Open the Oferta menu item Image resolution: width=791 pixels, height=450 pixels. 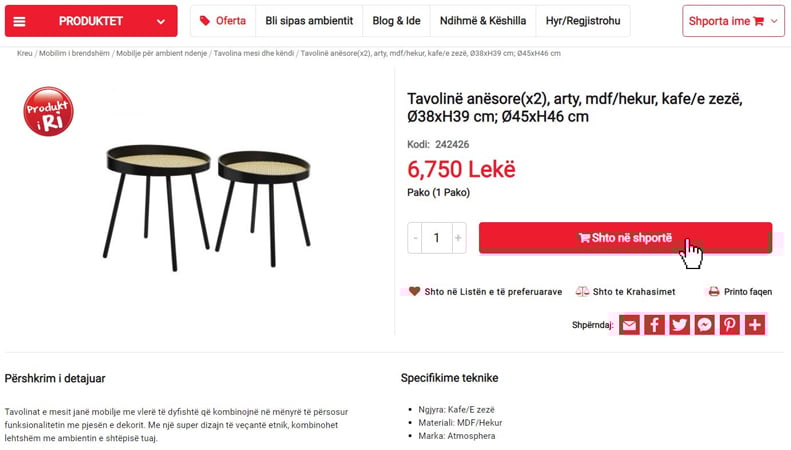(x=221, y=21)
